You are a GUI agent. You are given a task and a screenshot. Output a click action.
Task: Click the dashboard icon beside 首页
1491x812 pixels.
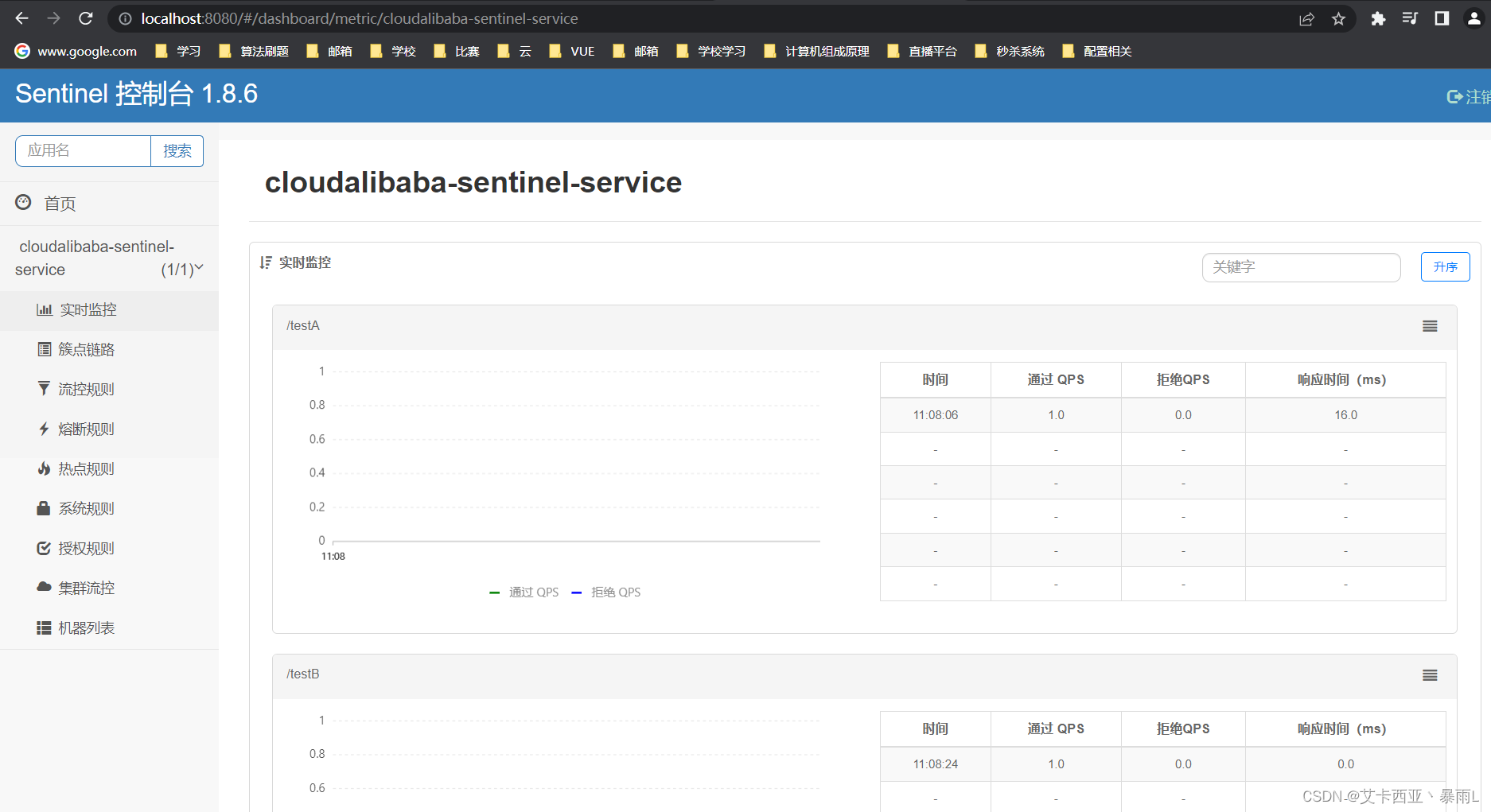pos(23,202)
